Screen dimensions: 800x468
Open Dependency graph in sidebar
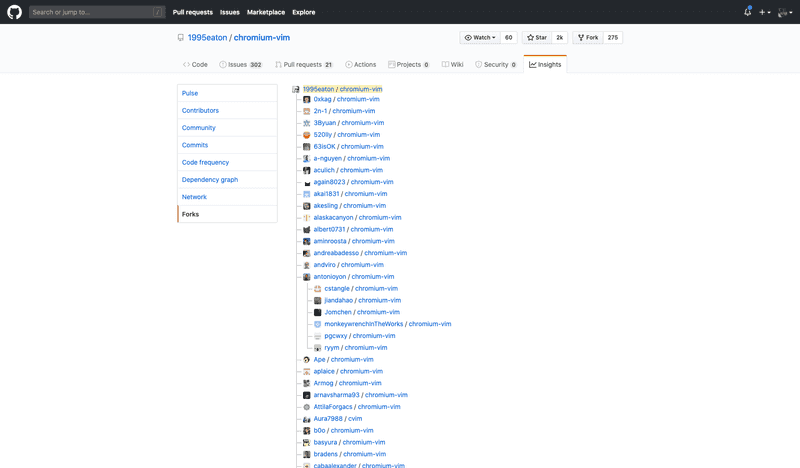pyautogui.click(x=227, y=180)
